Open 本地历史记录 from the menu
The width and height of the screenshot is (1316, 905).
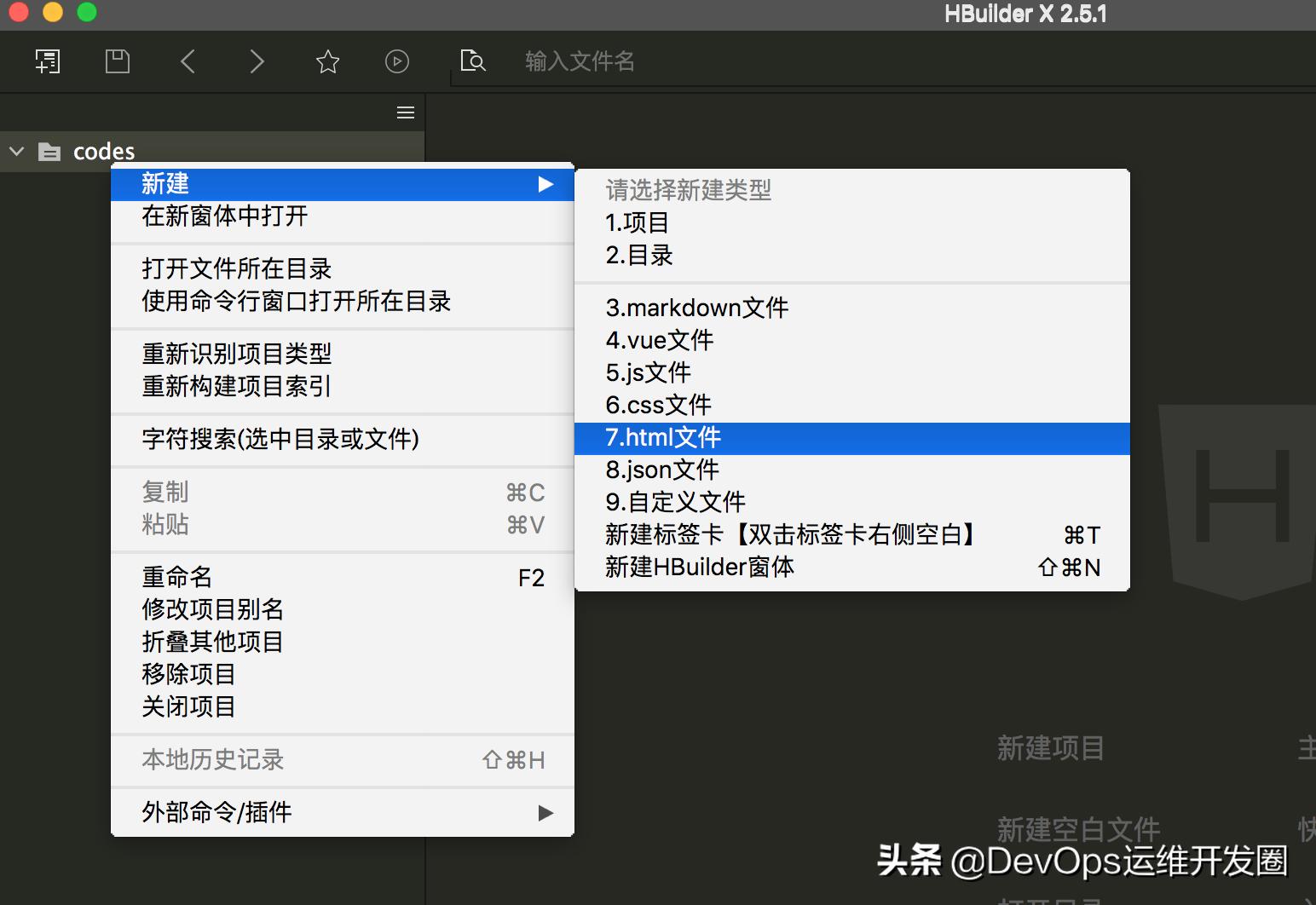(212, 760)
